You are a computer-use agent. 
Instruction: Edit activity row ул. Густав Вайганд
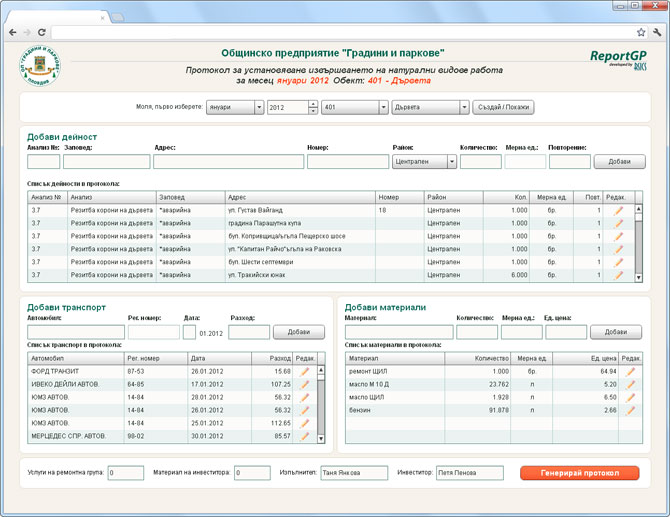618,210
